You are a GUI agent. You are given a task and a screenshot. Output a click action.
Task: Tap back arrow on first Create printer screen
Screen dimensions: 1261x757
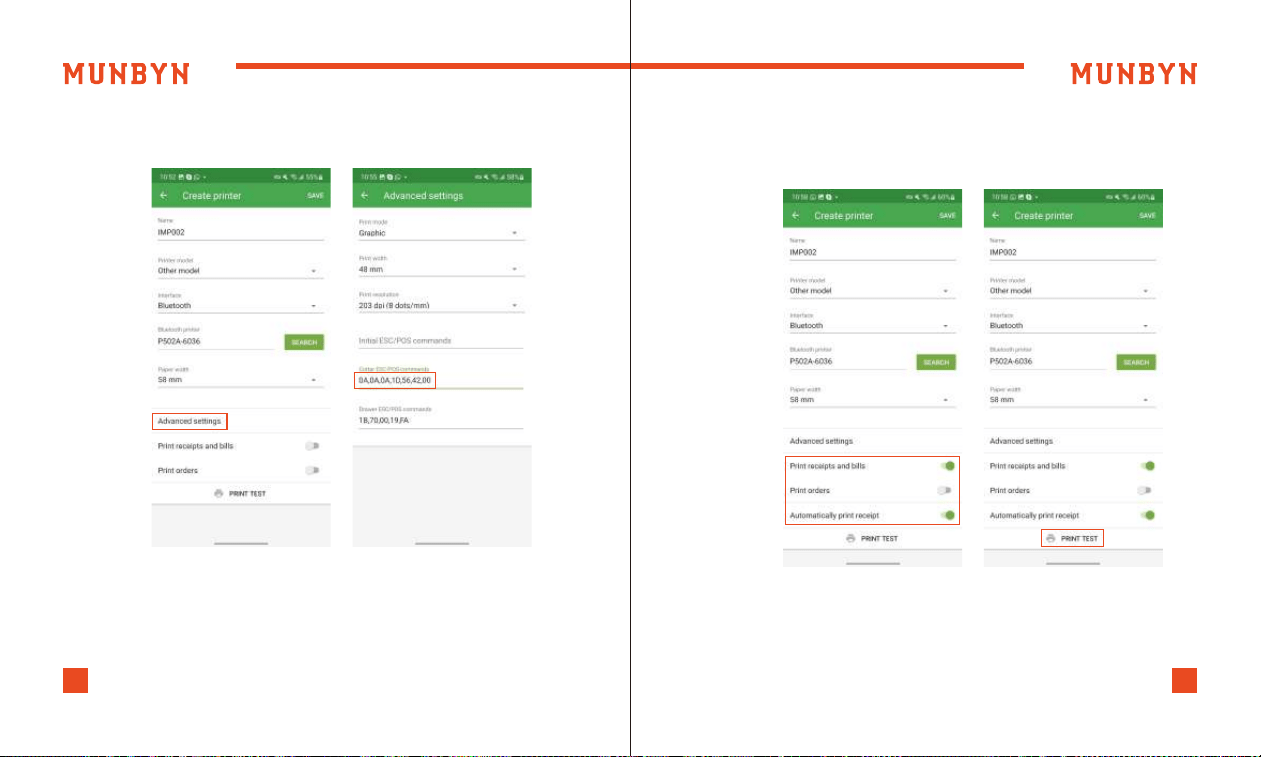click(163, 196)
